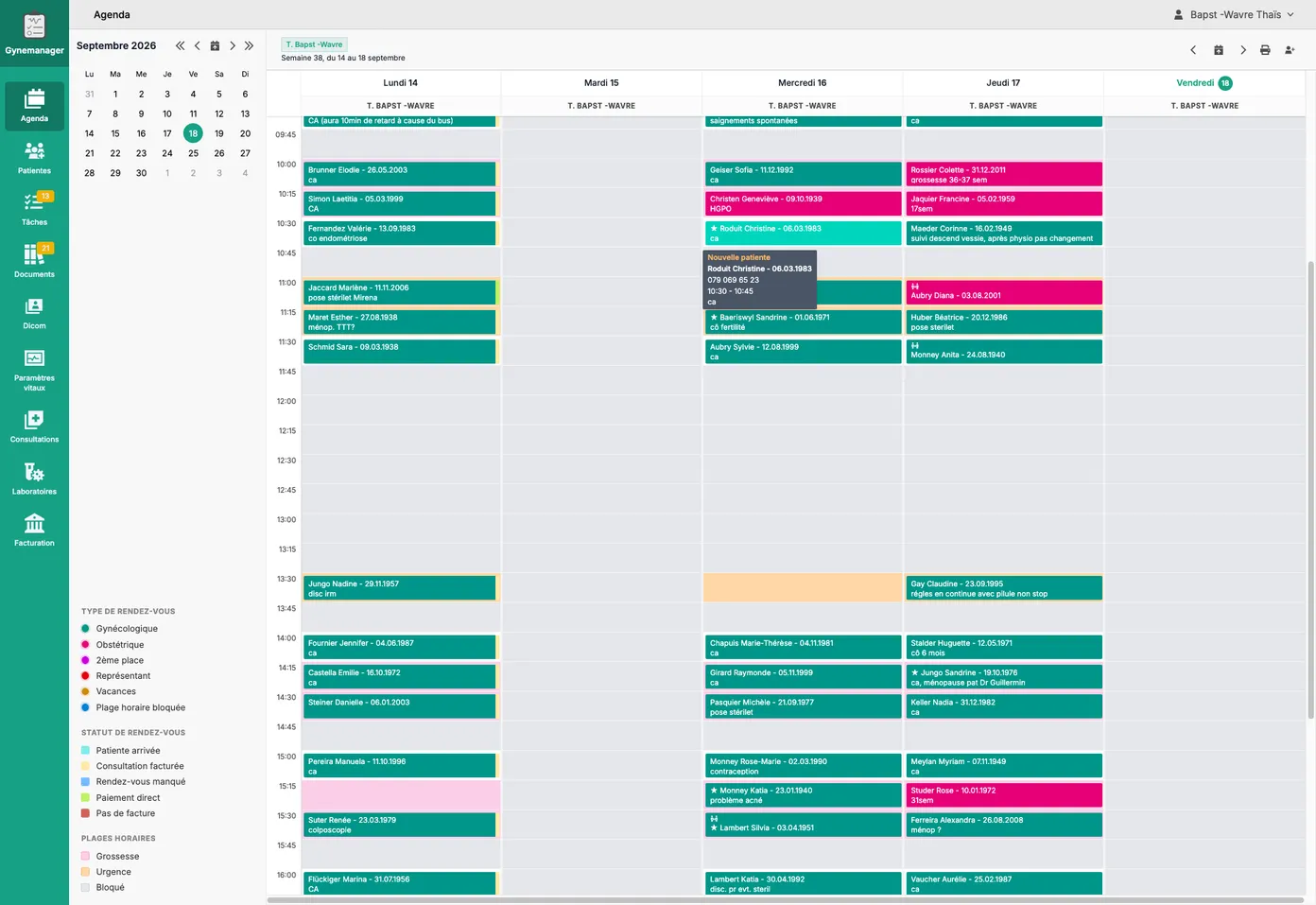
Task: Go to next week in agenda toolbar
Action: (x=1243, y=50)
